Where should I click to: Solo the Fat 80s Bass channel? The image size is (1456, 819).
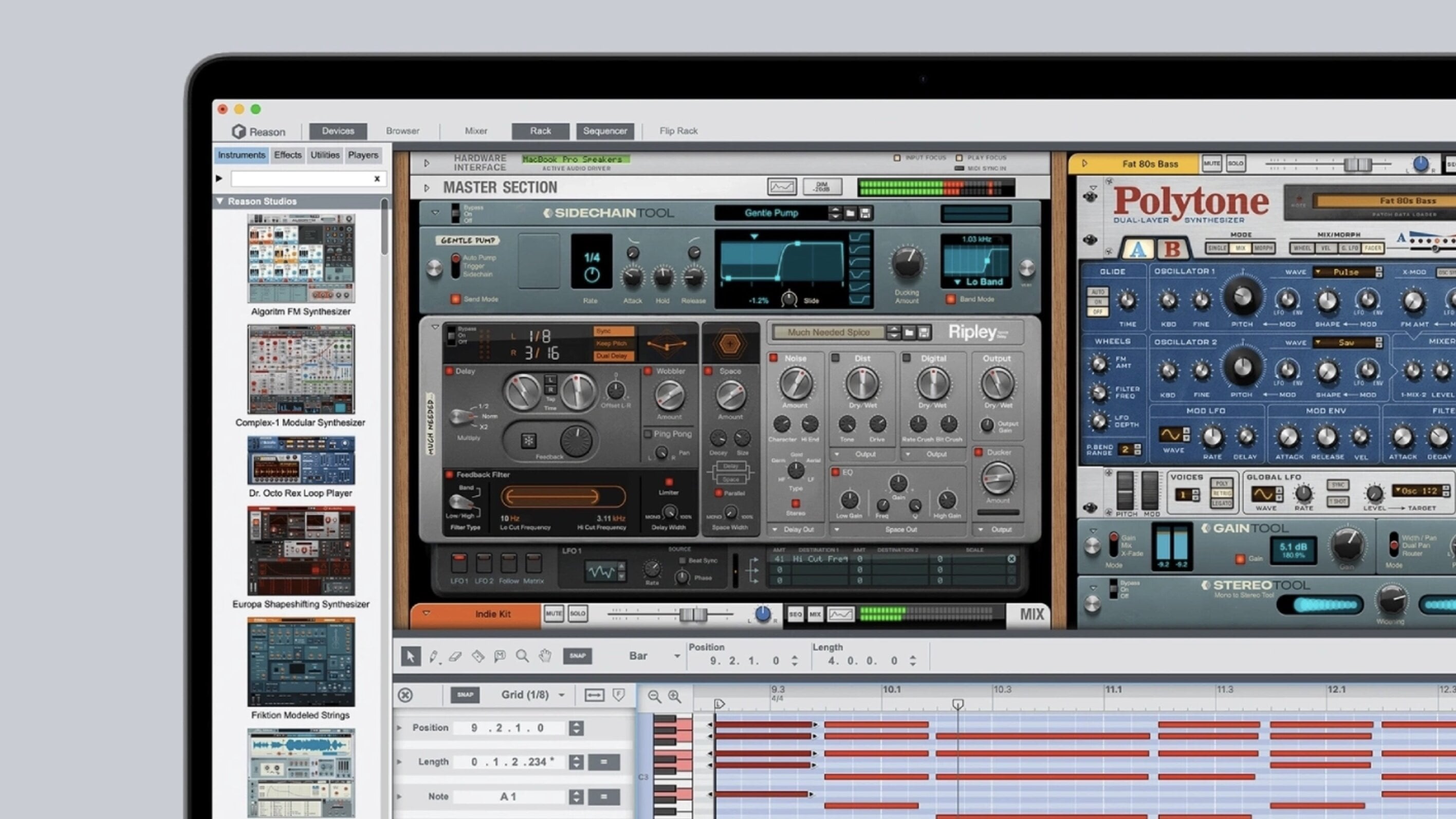pyautogui.click(x=1236, y=164)
